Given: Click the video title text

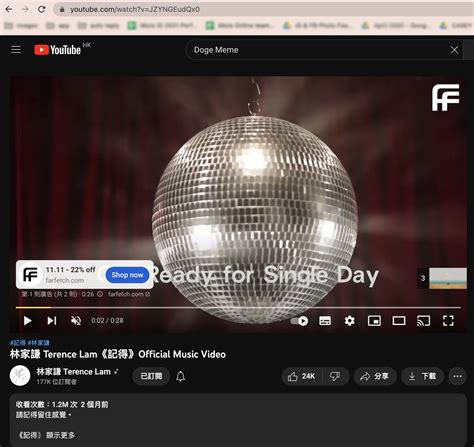Looking at the screenshot, I should pyautogui.click(x=118, y=354).
